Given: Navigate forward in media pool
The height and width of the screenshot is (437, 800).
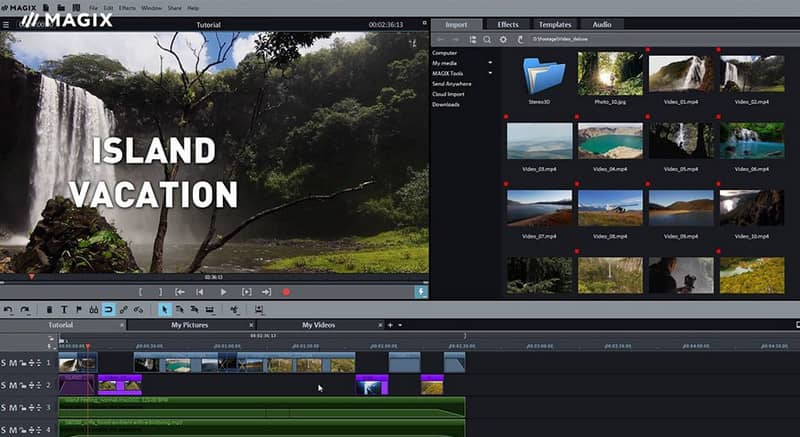Looking at the screenshot, I should tap(456, 39).
